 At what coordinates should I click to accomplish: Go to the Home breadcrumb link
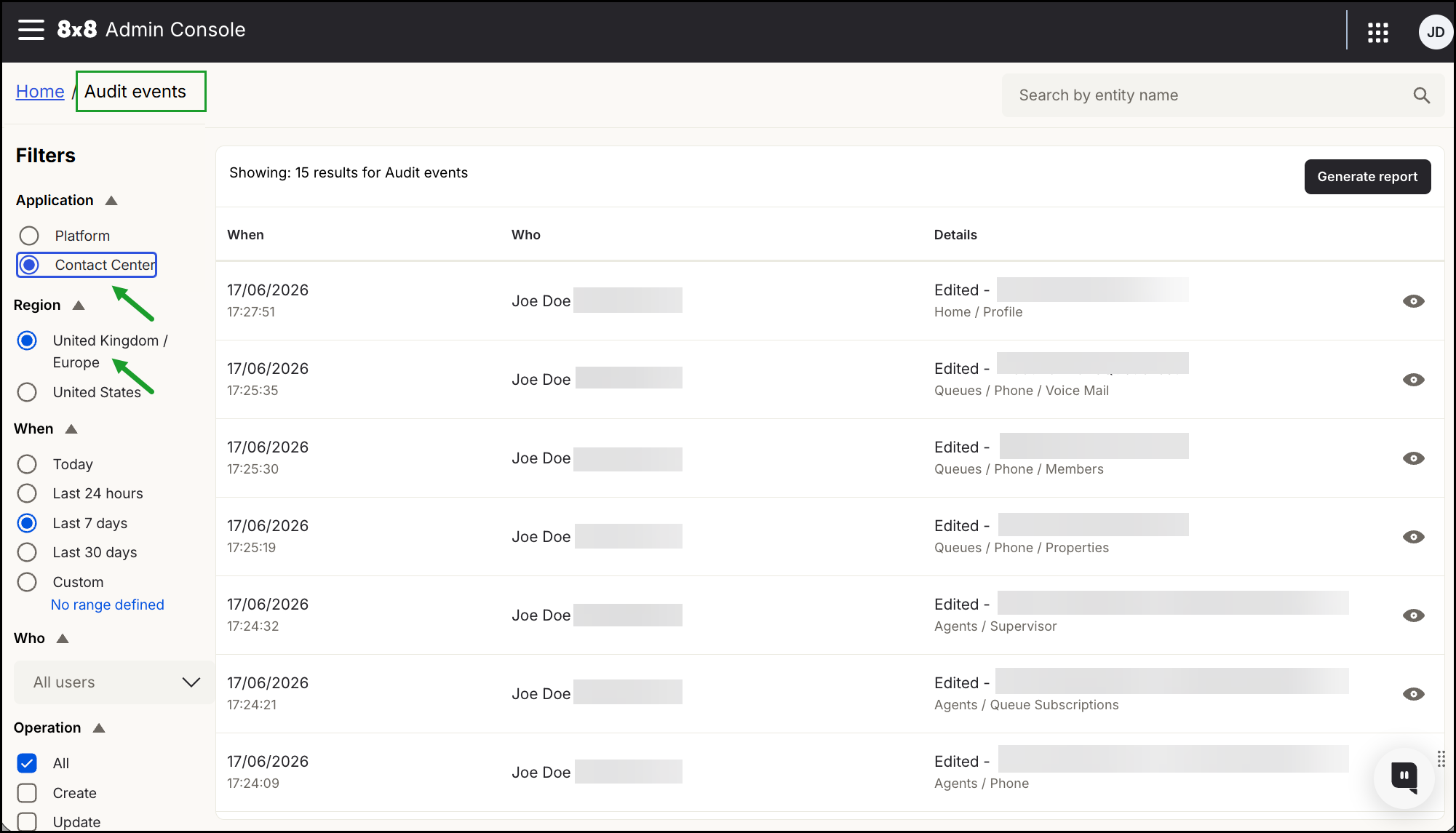coord(40,92)
